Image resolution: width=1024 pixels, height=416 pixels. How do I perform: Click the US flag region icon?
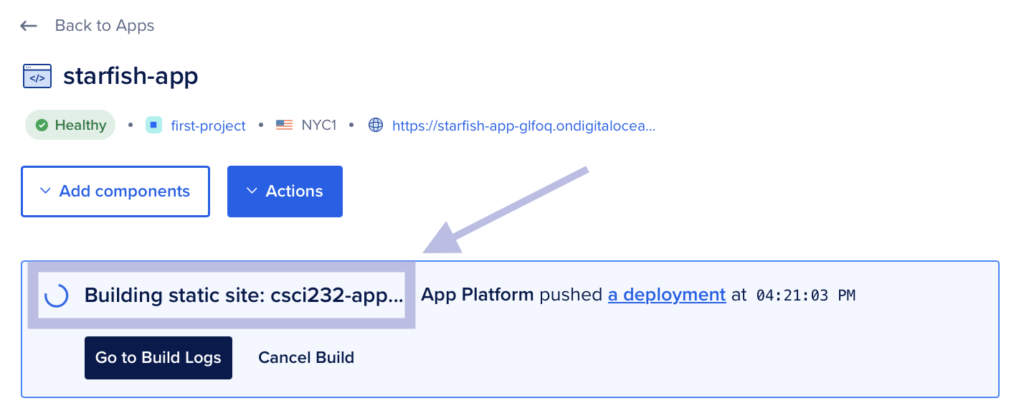284,126
